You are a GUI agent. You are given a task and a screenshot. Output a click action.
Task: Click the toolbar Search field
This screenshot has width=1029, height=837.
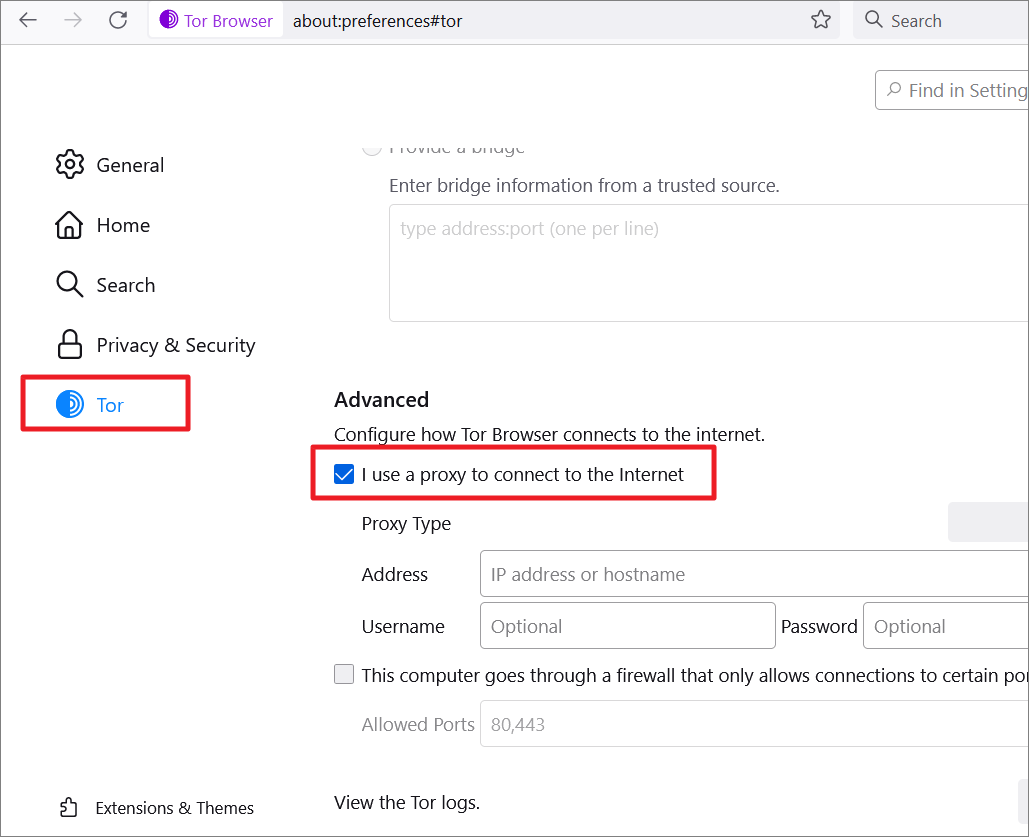tap(940, 20)
